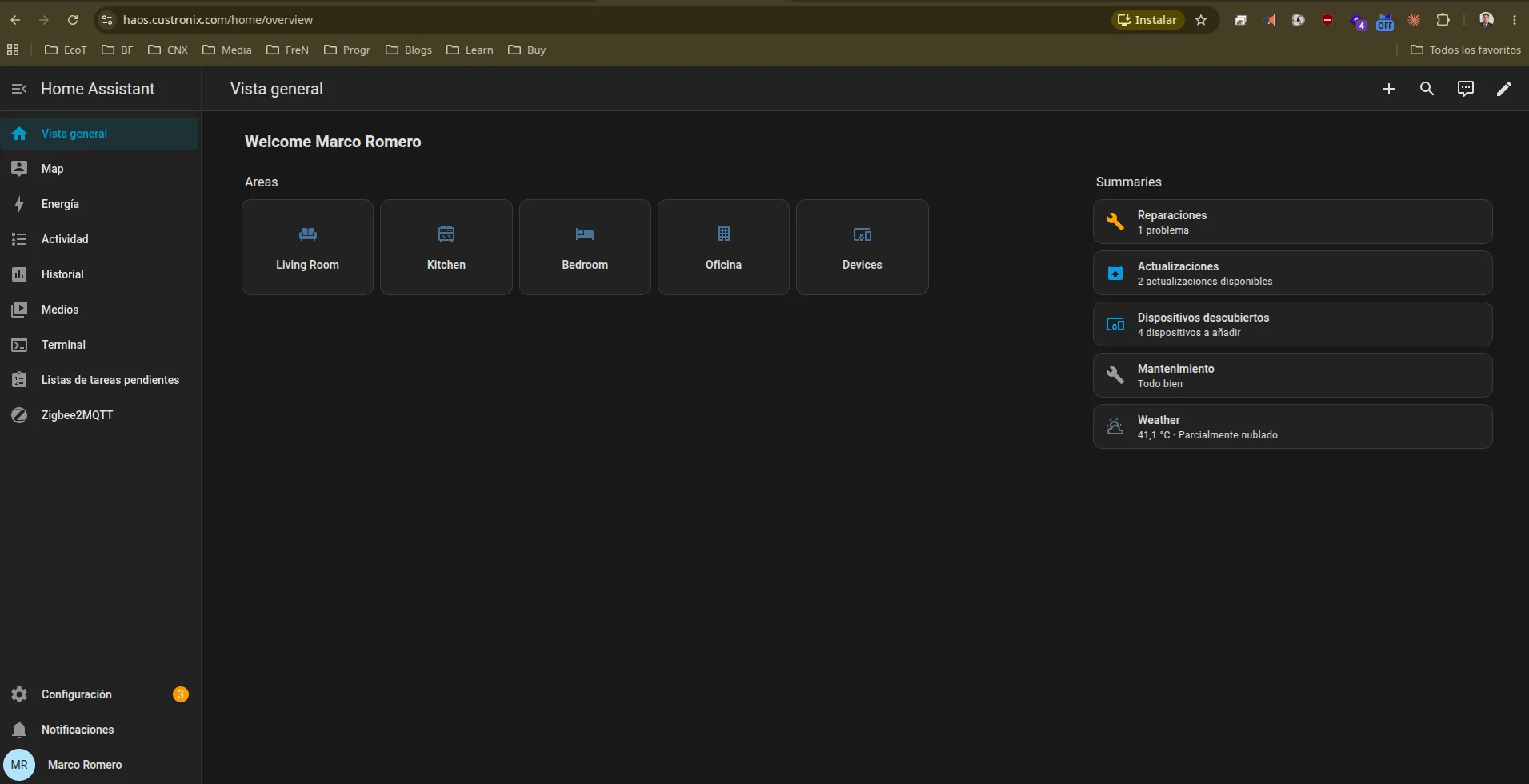The height and width of the screenshot is (784, 1529).
Task: Click the Zigbee2MQTT sidebar icon
Action: [19, 415]
